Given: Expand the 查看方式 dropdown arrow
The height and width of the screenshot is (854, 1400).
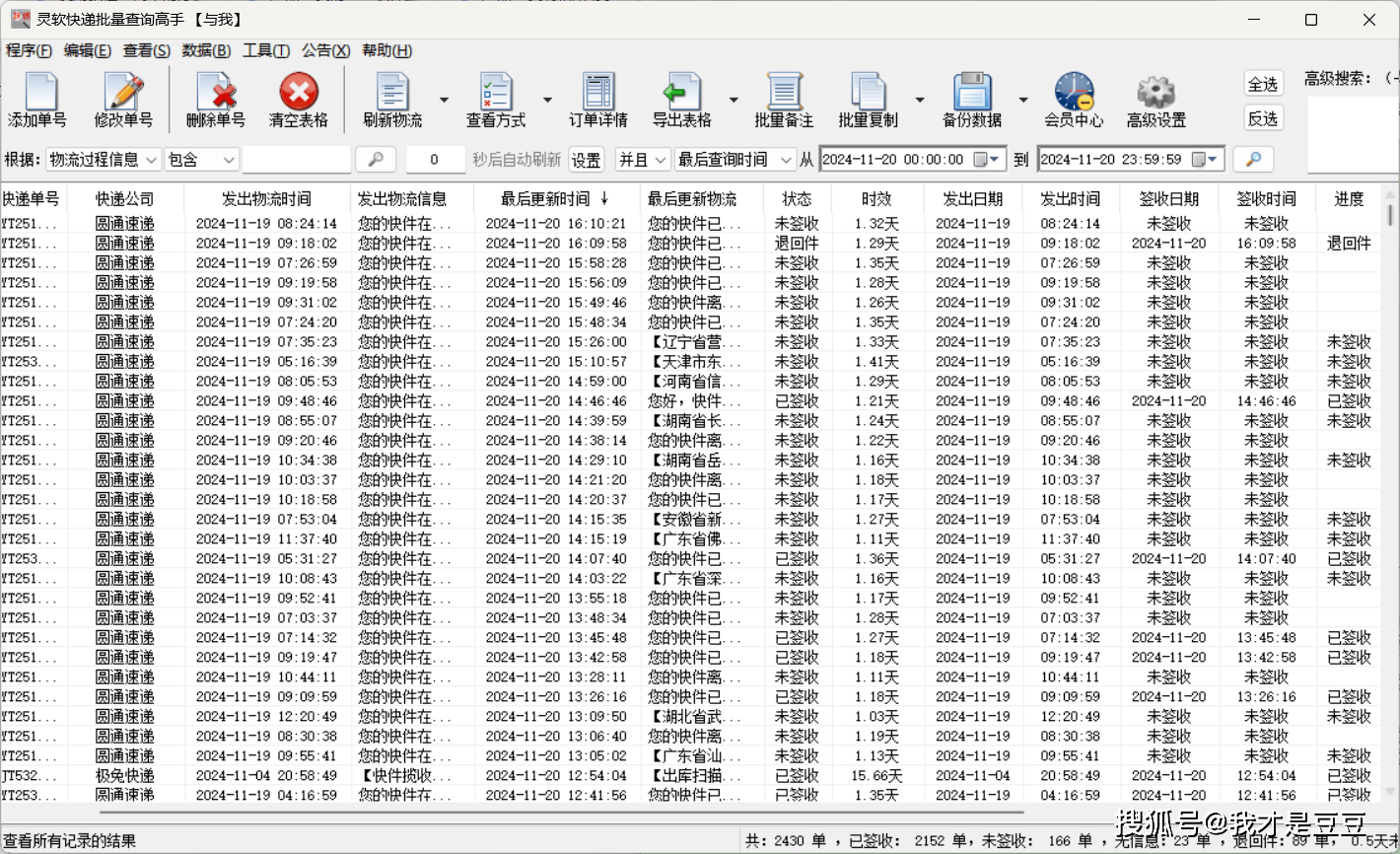Looking at the screenshot, I should (x=547, y=100).
